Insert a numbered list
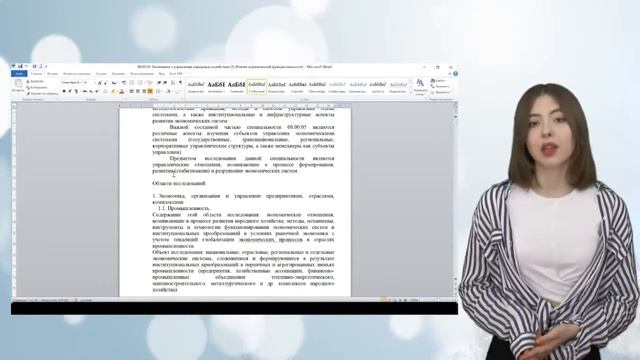This screenshot has width=640, height=360. coord(140,83)
